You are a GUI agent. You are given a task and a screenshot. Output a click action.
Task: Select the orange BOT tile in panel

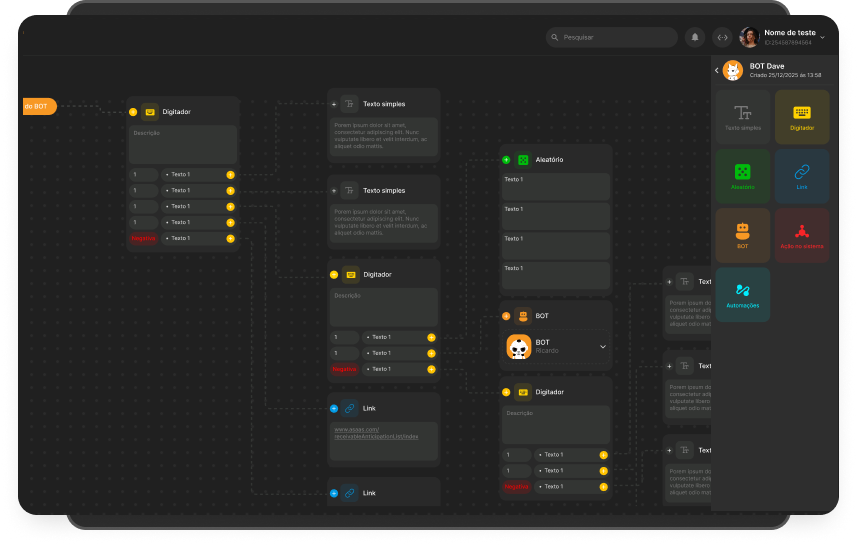[742, 235]
